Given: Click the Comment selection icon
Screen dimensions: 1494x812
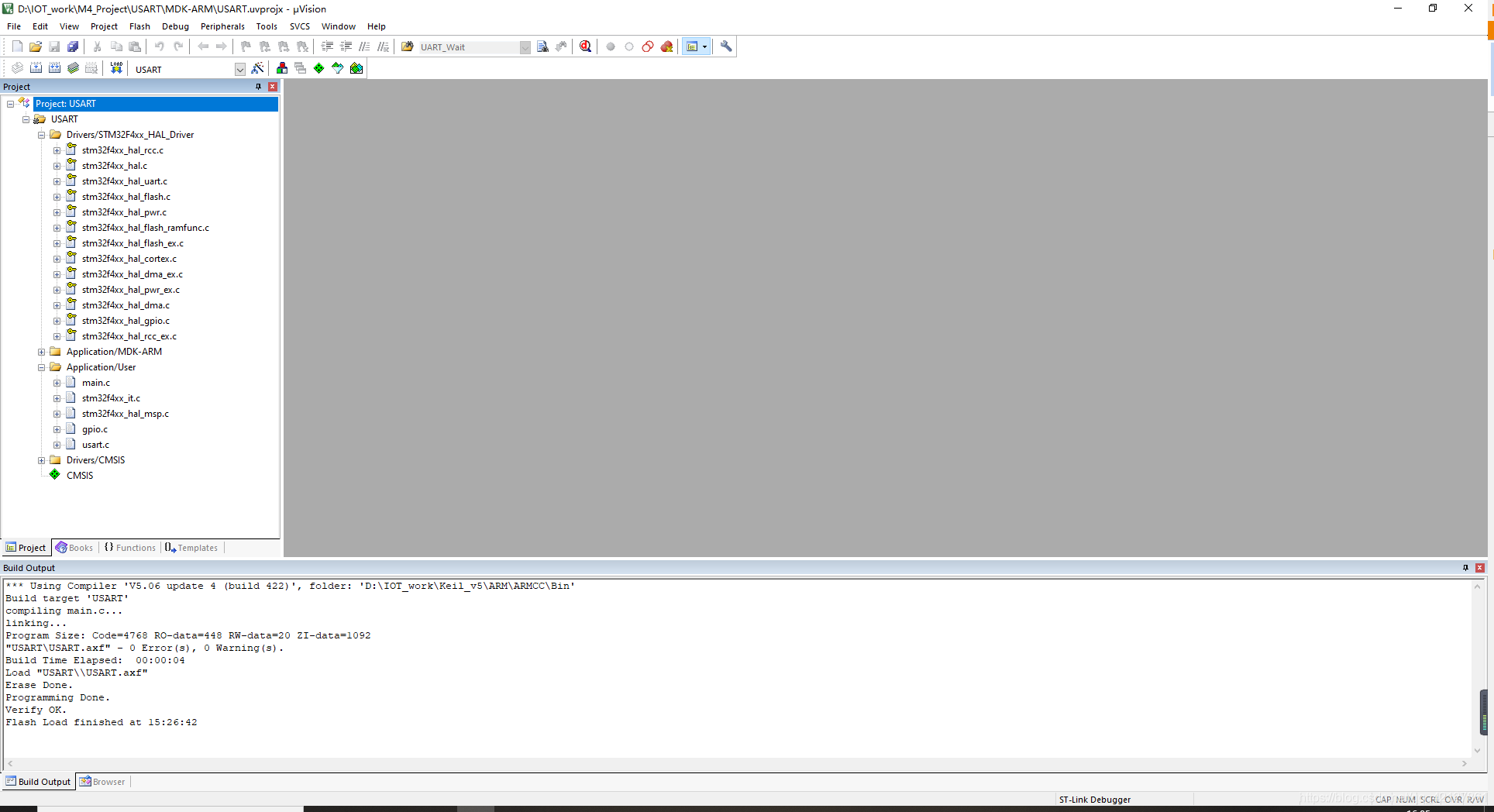Looking at the screenshot, I should [364, 46].
